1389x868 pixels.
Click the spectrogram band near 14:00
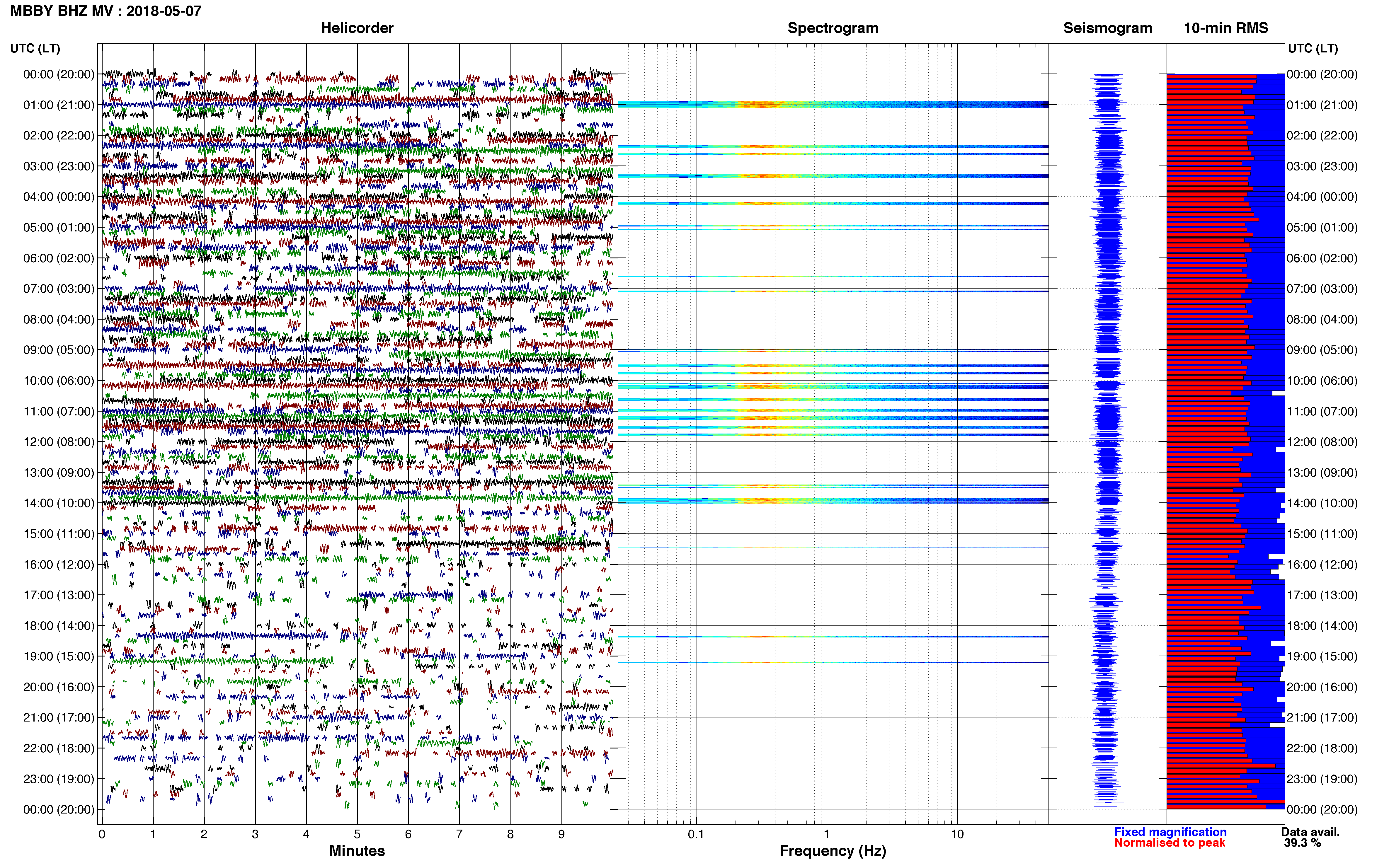click(x=833, y=500)
